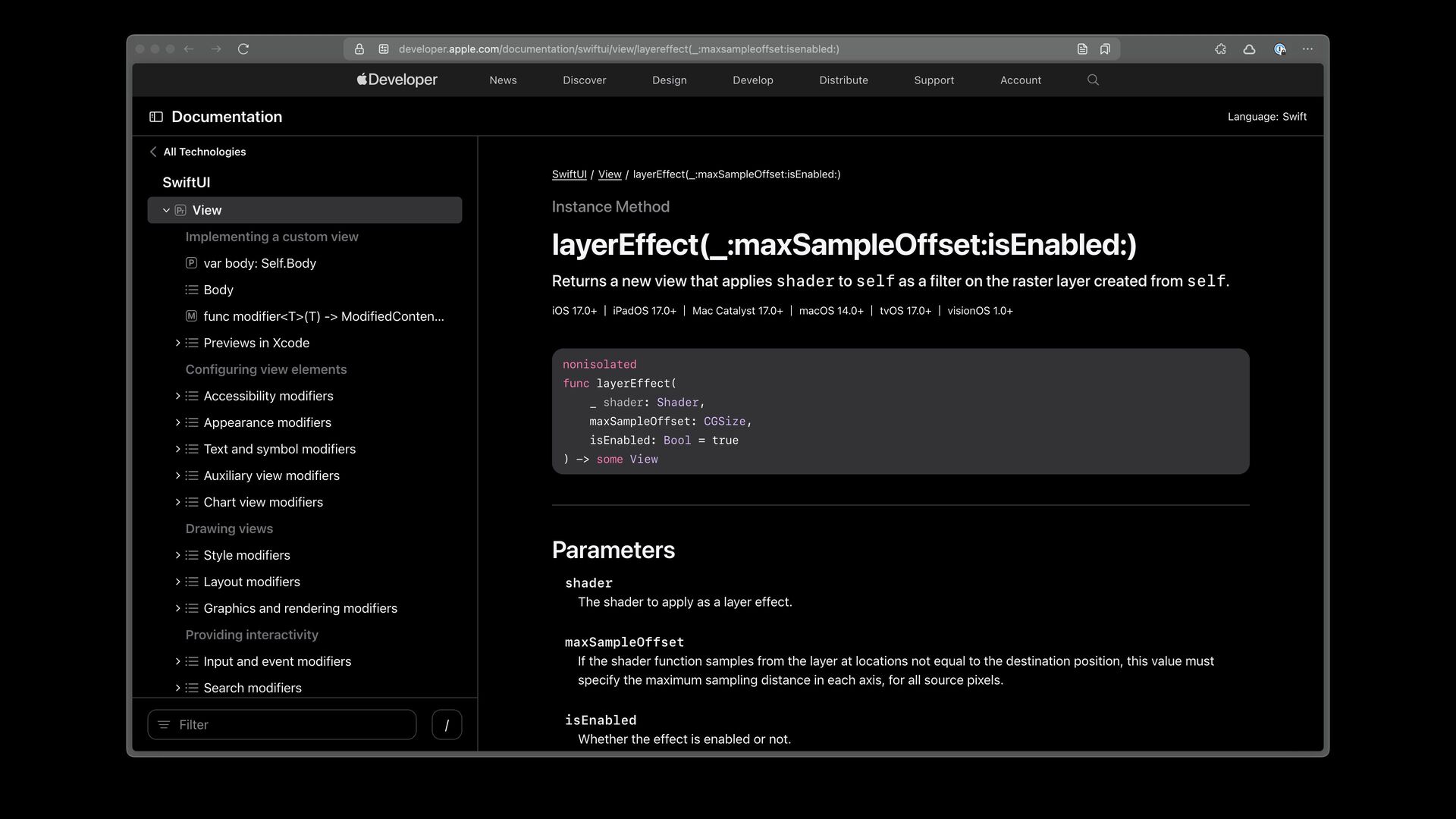This screenshot has height=819, width=1456.
Task: Click the protocol icon next to View
Action: click(180, 210)
